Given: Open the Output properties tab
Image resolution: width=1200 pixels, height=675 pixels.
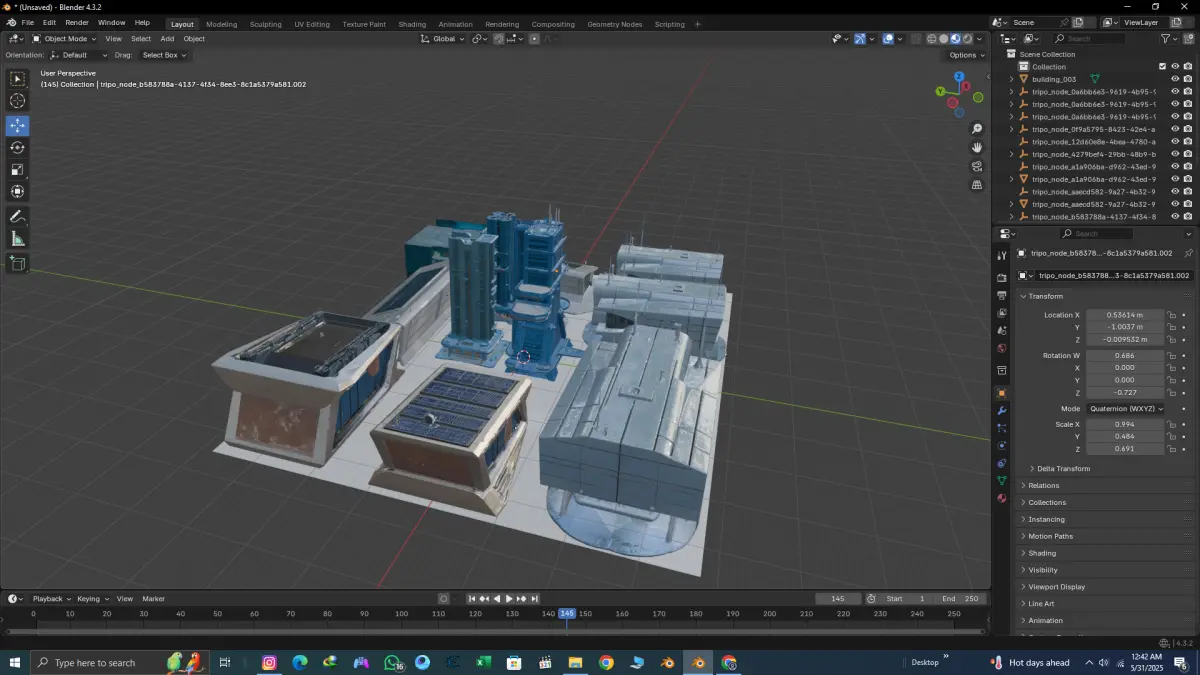Looking at the screenshot, I should pos(1001,296).
